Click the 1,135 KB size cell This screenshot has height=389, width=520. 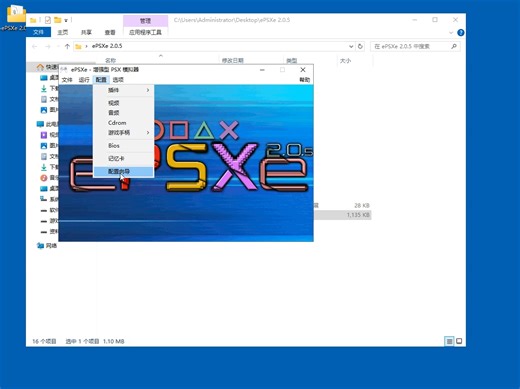point(358,215)
